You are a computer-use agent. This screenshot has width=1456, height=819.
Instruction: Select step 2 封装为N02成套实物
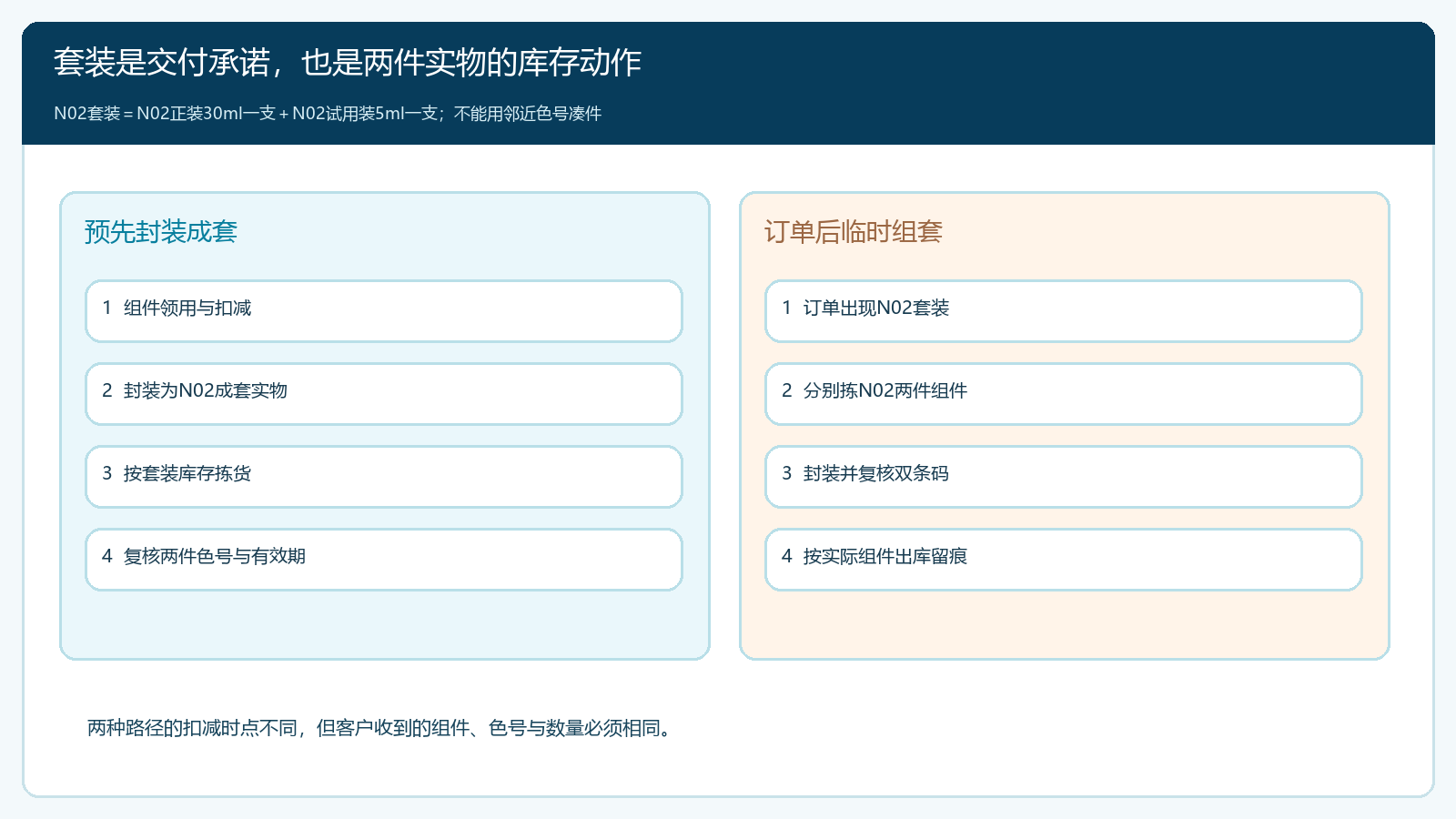(x=384, y=394)
